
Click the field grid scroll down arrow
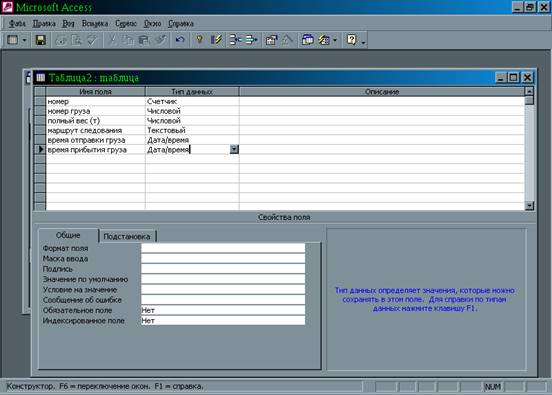click(529, 206)
